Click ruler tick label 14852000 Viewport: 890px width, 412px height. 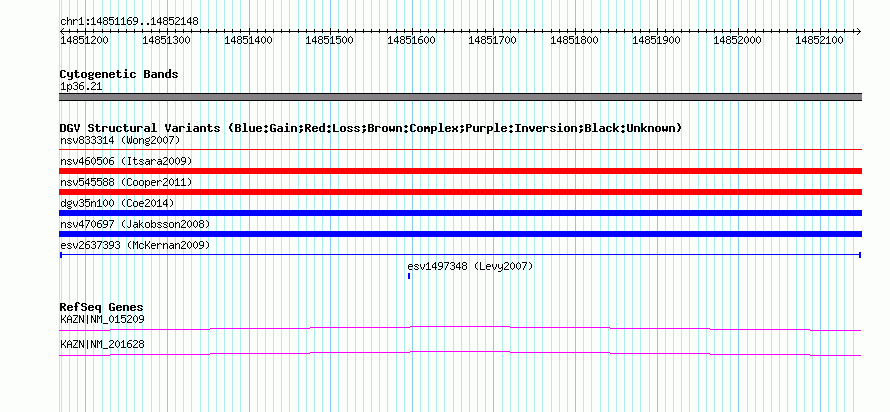737,40
